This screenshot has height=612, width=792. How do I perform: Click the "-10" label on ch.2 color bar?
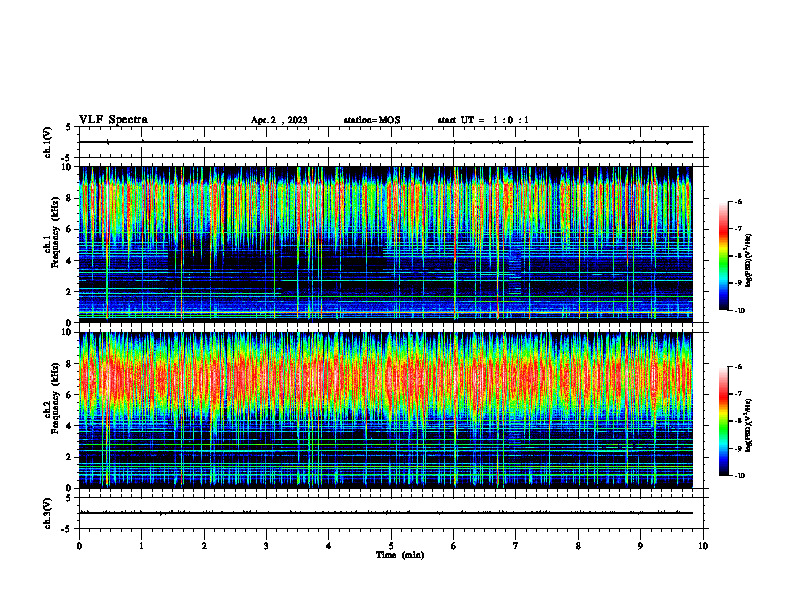tap(740, 476)
